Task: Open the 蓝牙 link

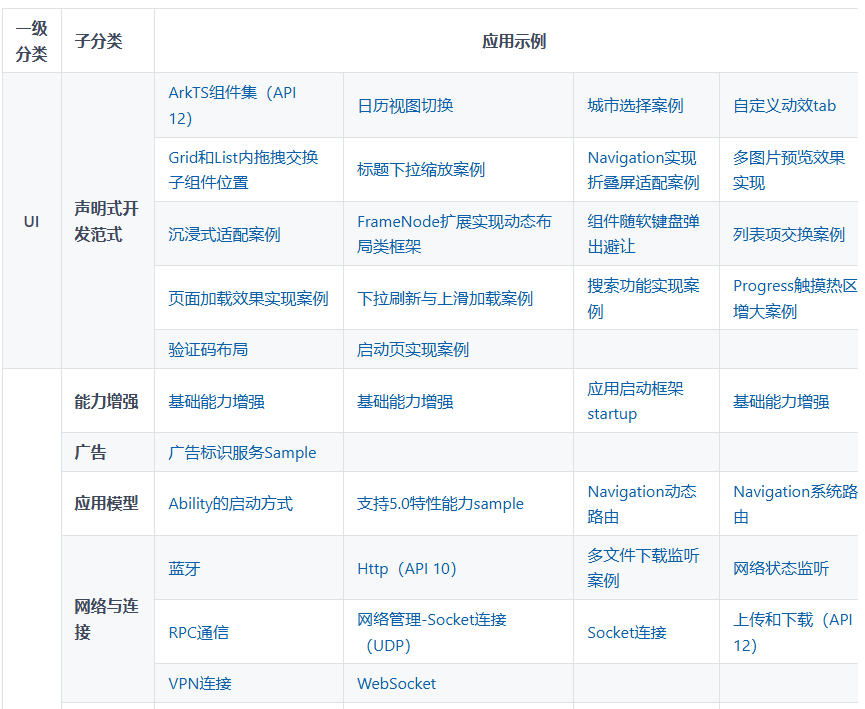Action: point(184,568)
